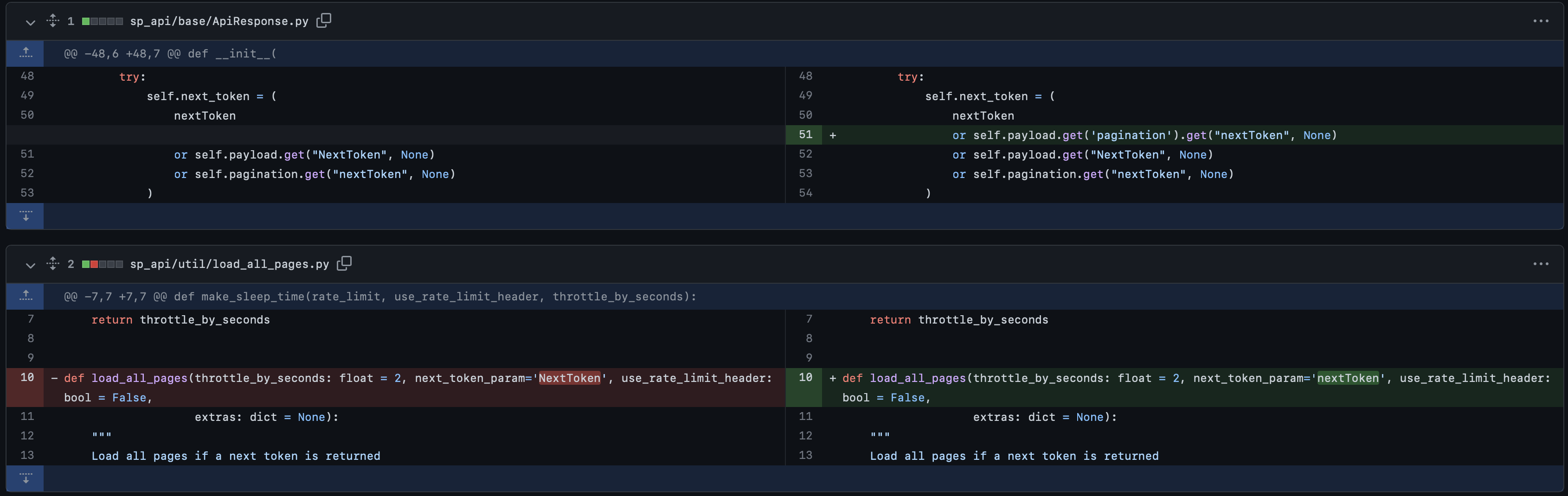This screenshot has height=496, width=1568.
Task: Expand the hunk header for __init__
Action: tap(170, 53)
